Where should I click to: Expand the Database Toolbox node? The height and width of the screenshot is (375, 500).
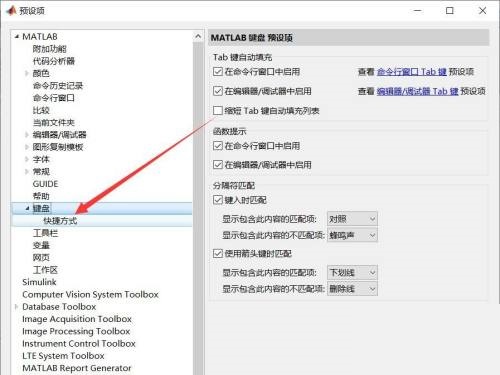pos(16,307)
